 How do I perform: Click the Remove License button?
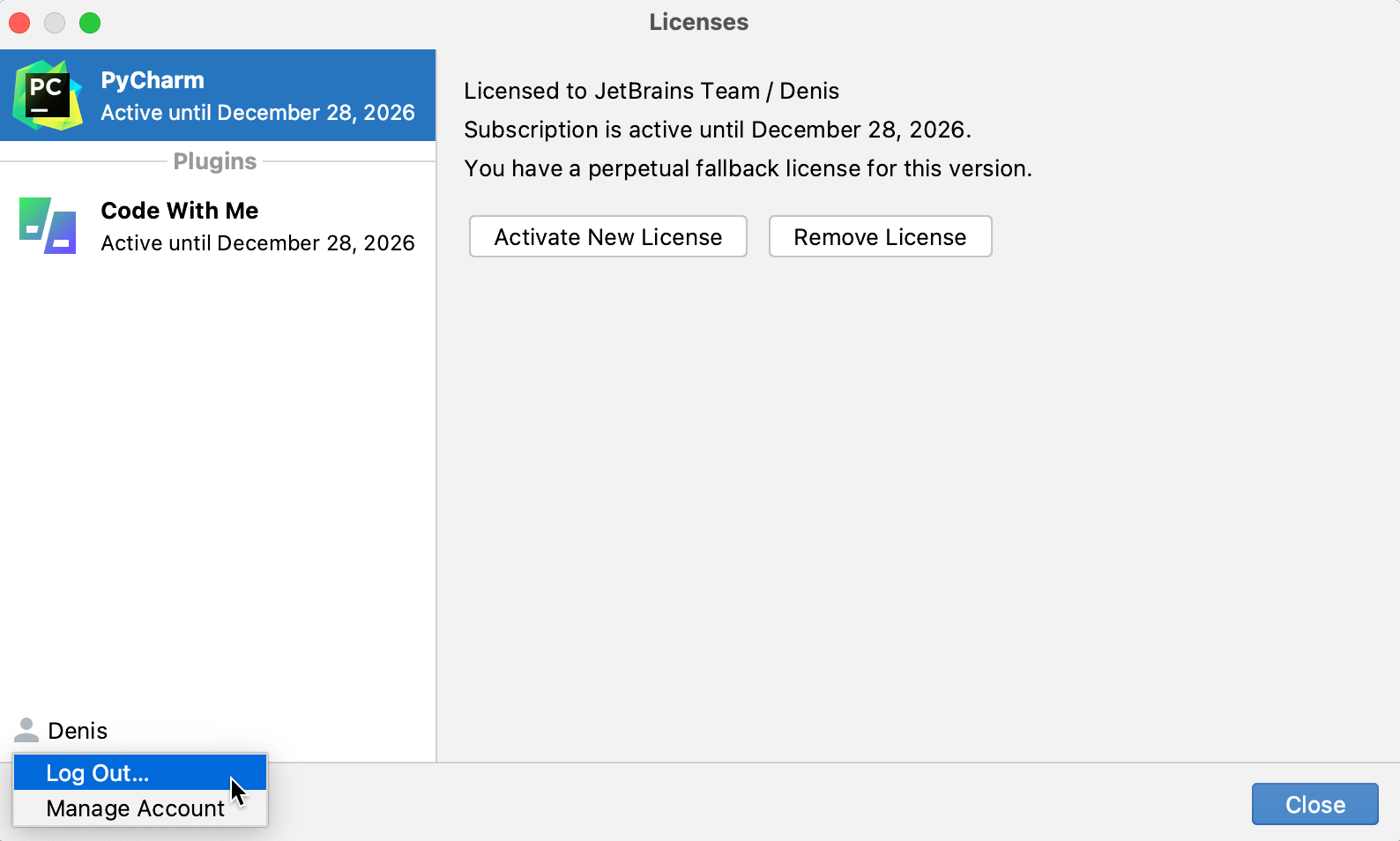point(880,236)
